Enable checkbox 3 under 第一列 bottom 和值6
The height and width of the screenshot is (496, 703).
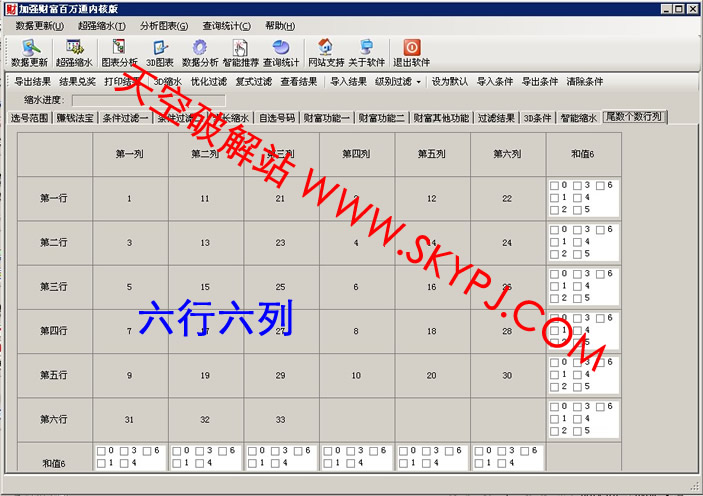pyautogui.click(x=123, y=452)
